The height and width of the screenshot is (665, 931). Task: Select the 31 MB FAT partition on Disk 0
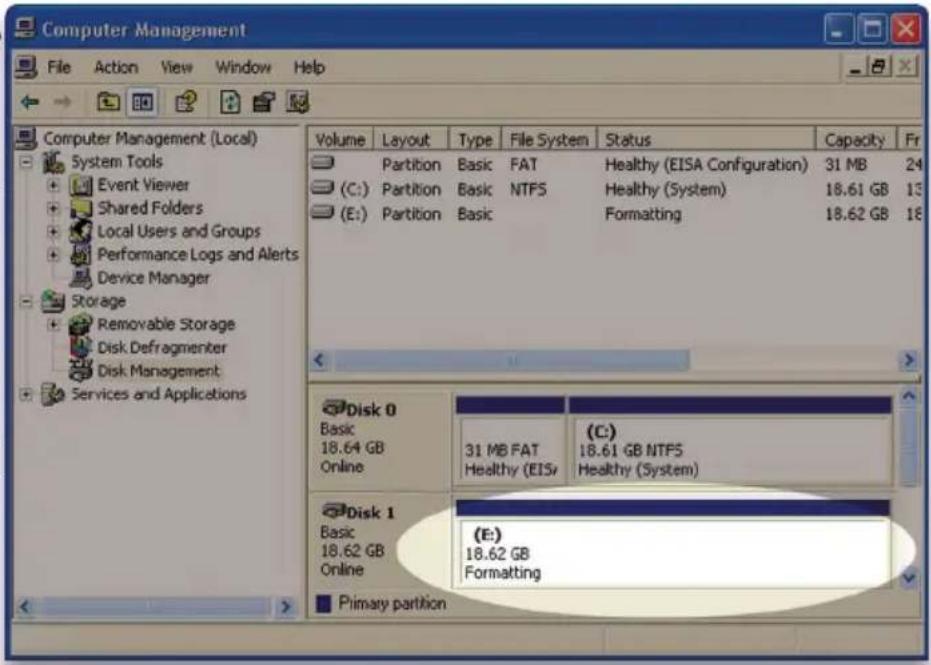510,440
